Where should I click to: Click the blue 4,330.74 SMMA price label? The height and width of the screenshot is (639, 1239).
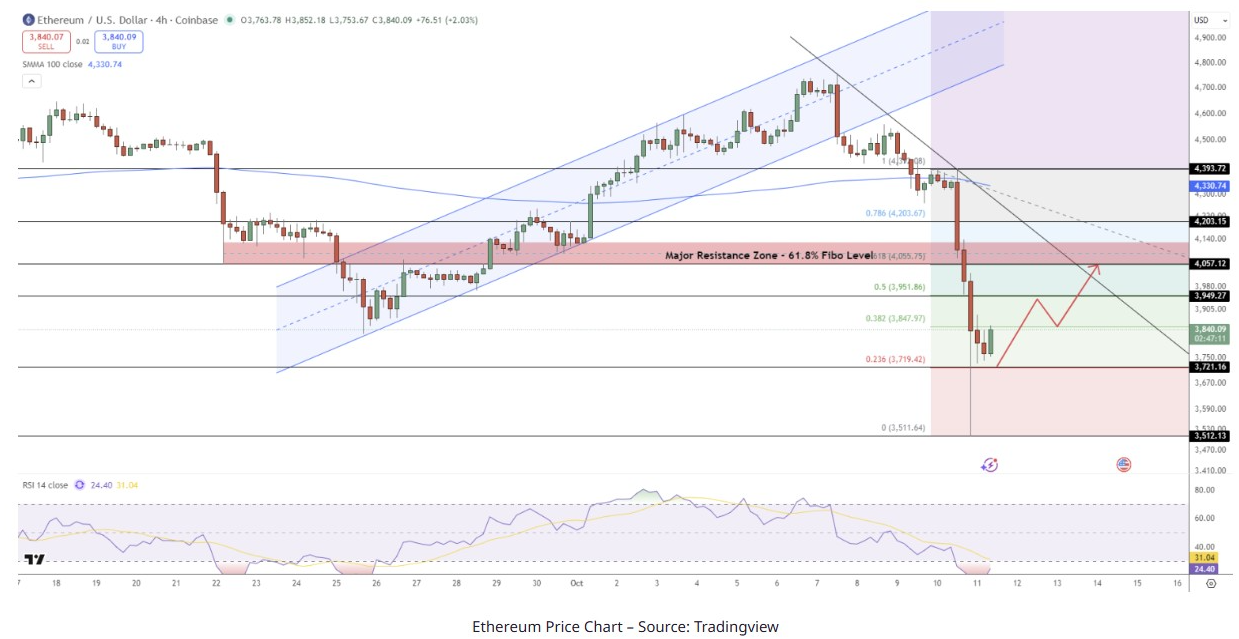[1210, 186]
